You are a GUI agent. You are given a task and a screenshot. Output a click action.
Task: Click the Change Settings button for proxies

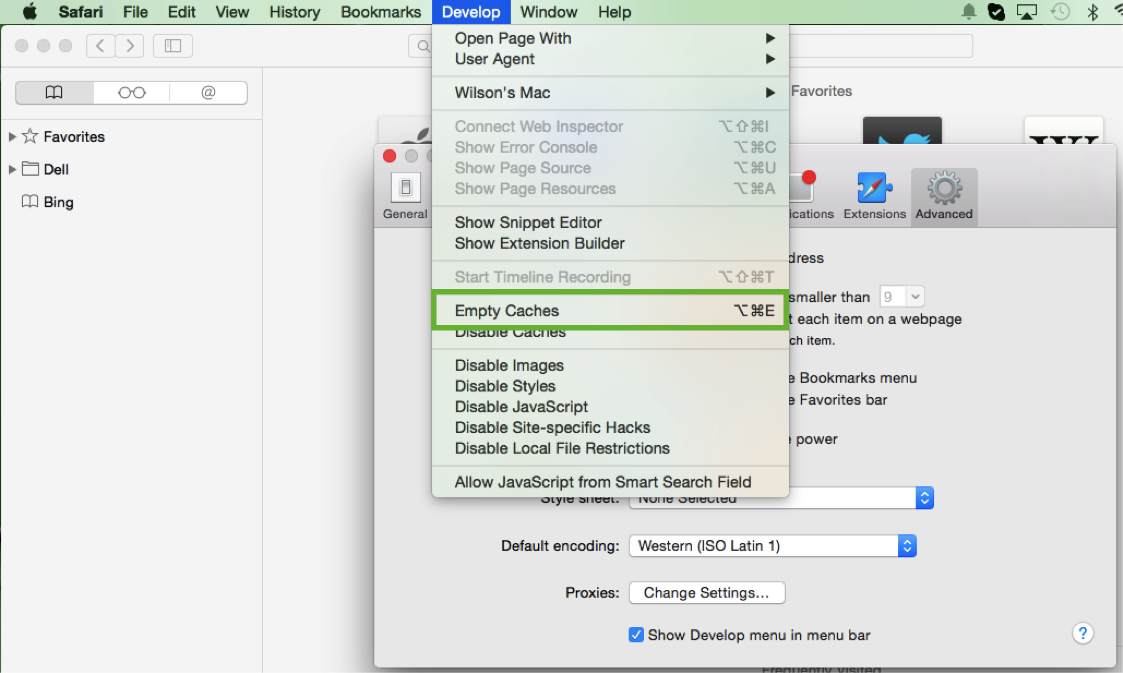(x=707, y=592)
